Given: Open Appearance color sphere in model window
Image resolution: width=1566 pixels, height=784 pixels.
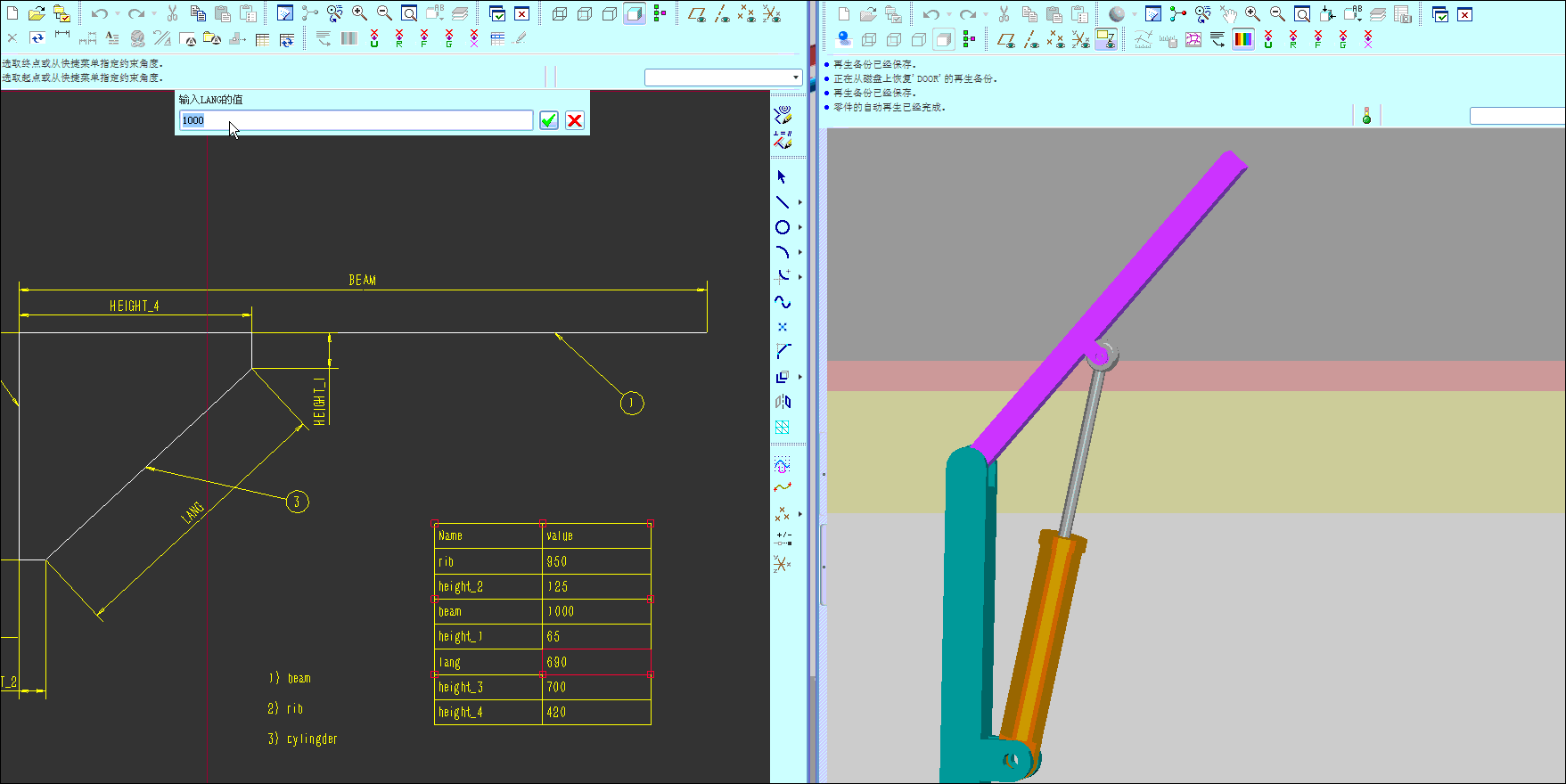Looking at the screenshot, I should click(x=1116, y=13).
